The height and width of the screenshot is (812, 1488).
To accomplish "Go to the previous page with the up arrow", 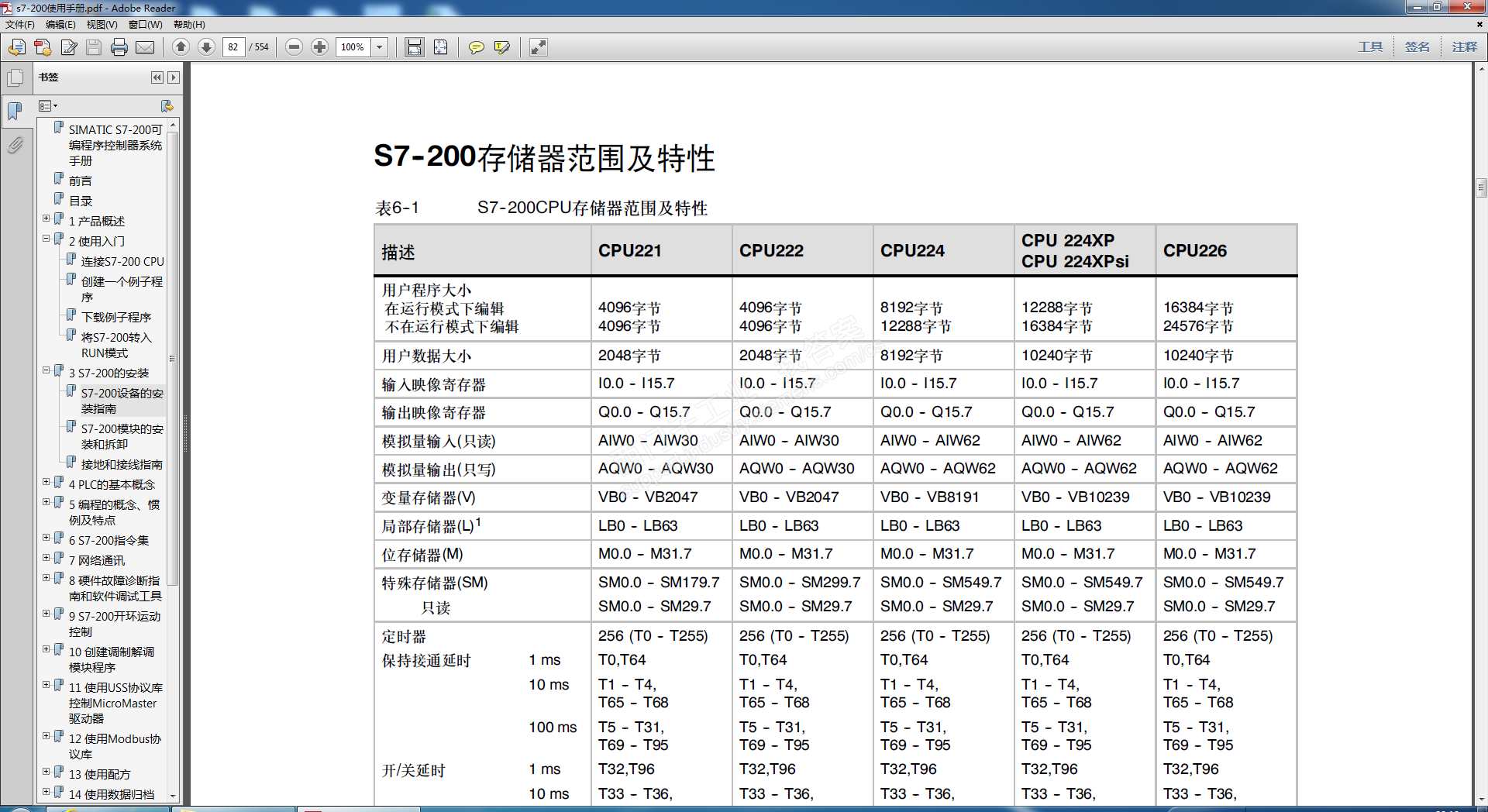I will pyautogui.click(x=181, y=47).
